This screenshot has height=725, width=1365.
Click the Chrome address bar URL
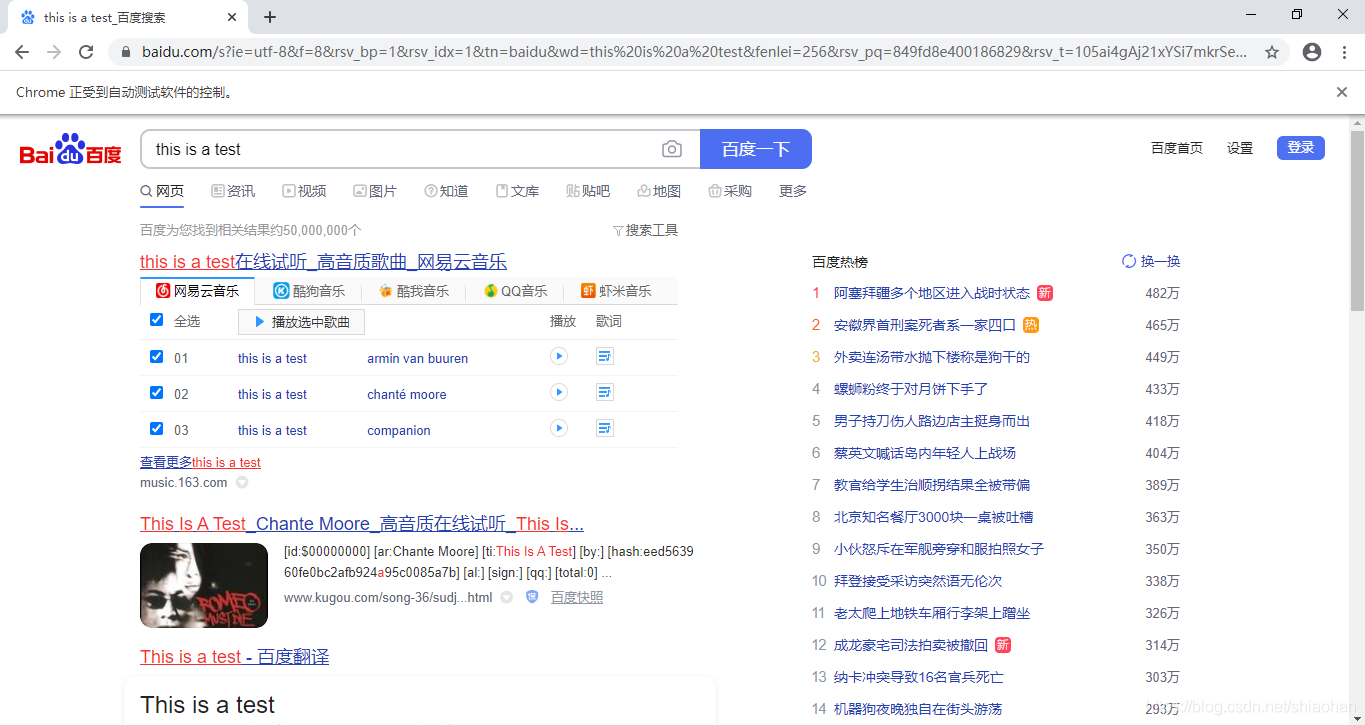695,52
